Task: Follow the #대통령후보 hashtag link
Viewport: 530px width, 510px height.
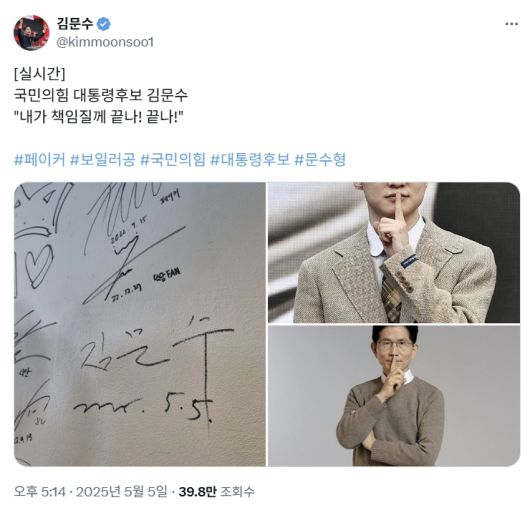Action: (x=250, y=159)
